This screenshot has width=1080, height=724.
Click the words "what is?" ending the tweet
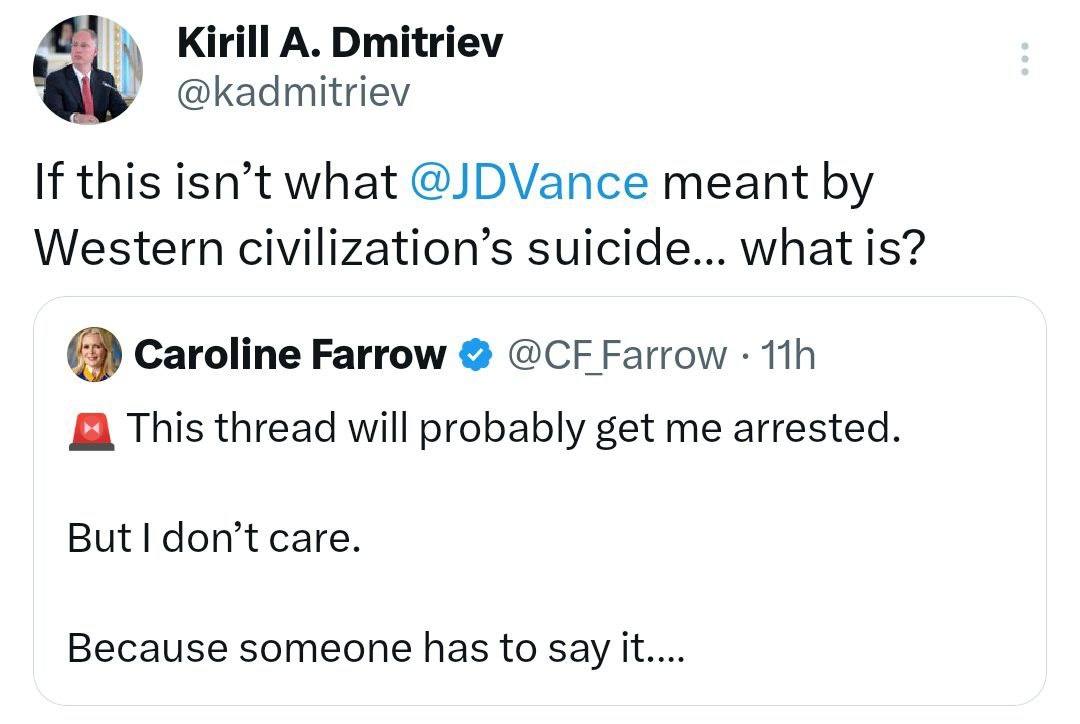(833, 247)
